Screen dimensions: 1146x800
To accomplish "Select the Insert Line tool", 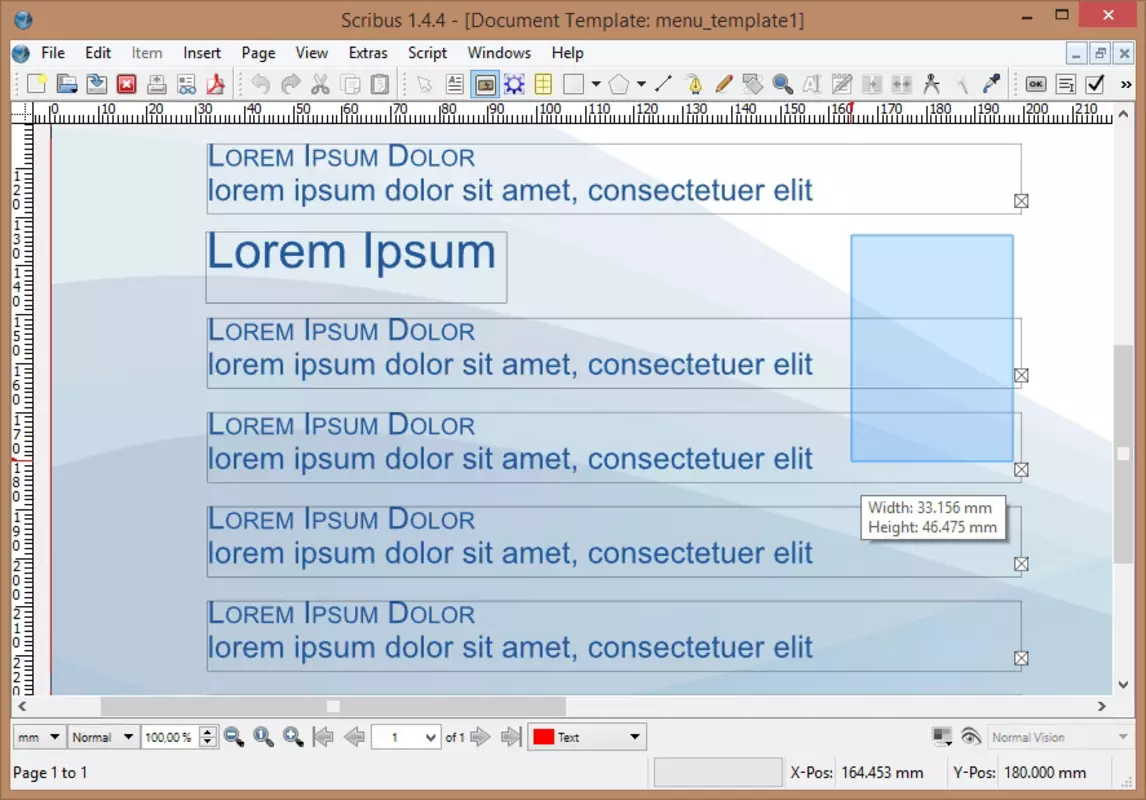I will (x=664, y=84).
